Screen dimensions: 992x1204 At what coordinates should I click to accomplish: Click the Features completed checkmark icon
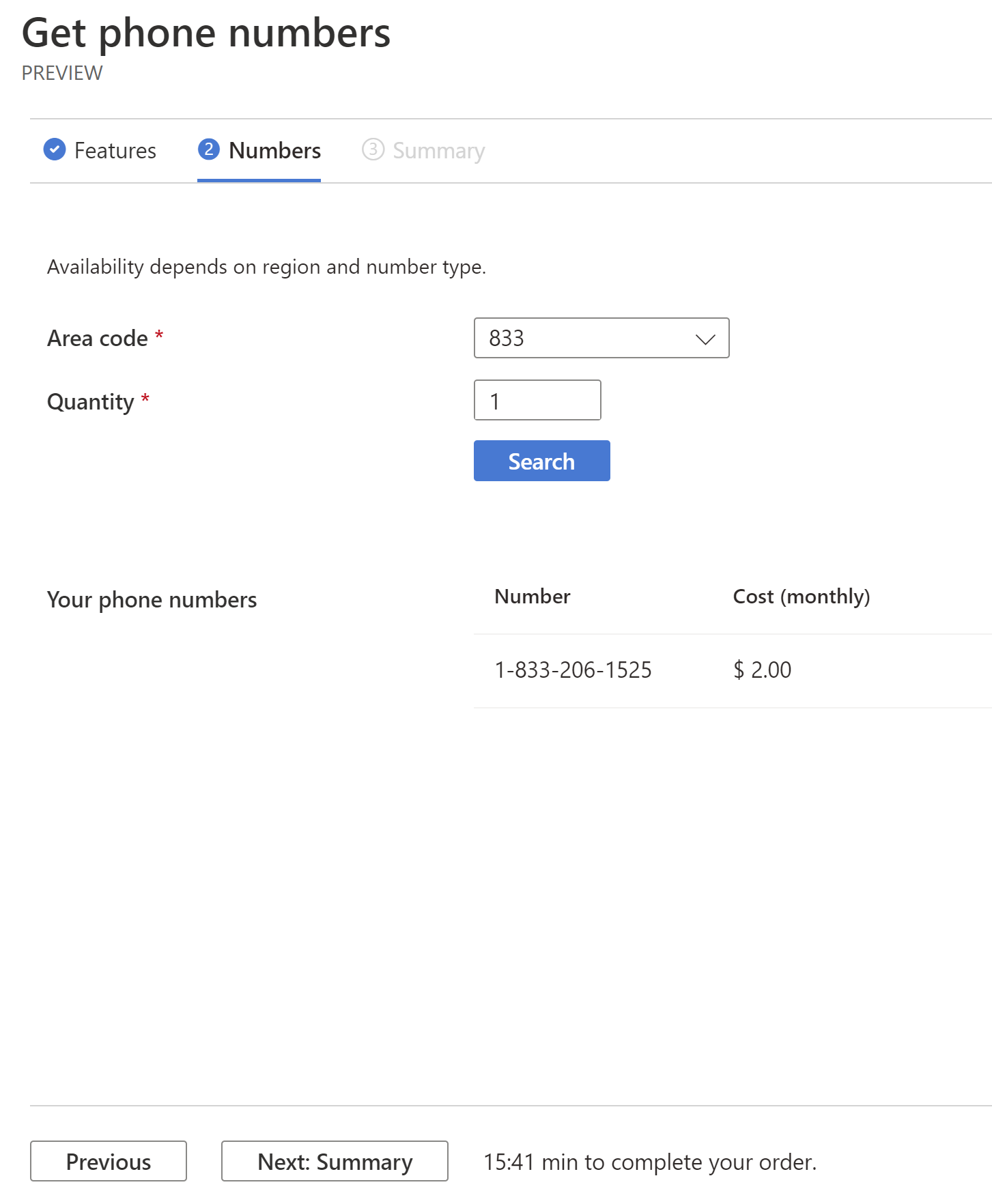55,149
